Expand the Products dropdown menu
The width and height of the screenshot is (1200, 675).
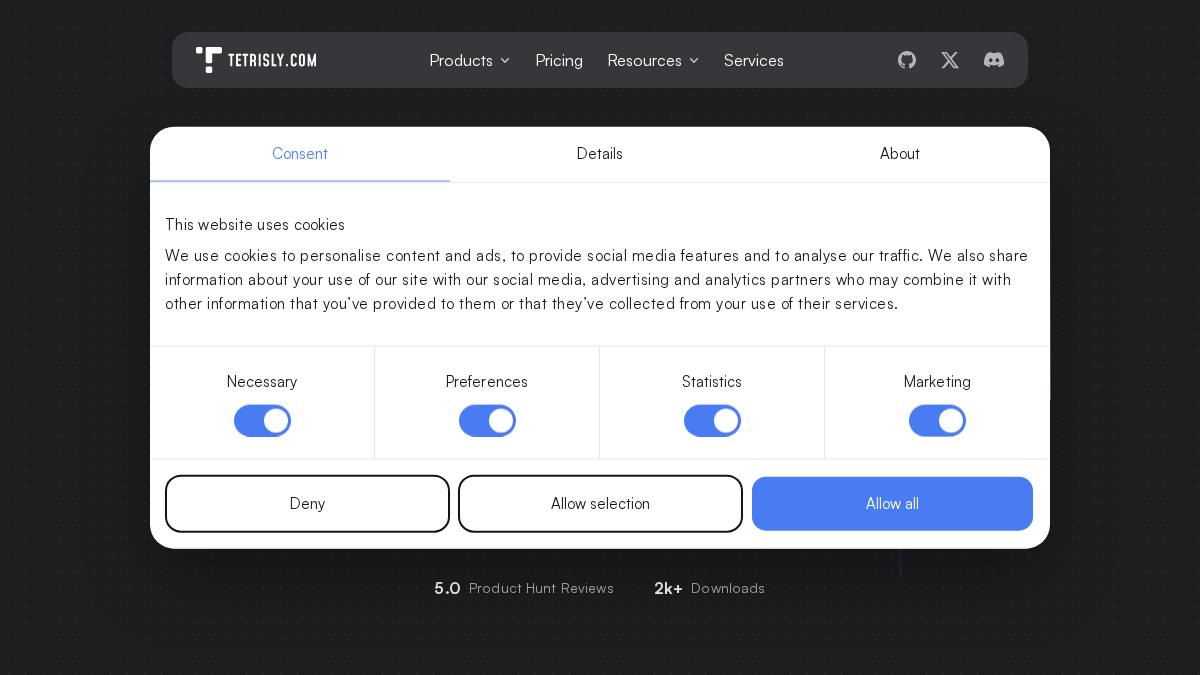tap(470, 60)
